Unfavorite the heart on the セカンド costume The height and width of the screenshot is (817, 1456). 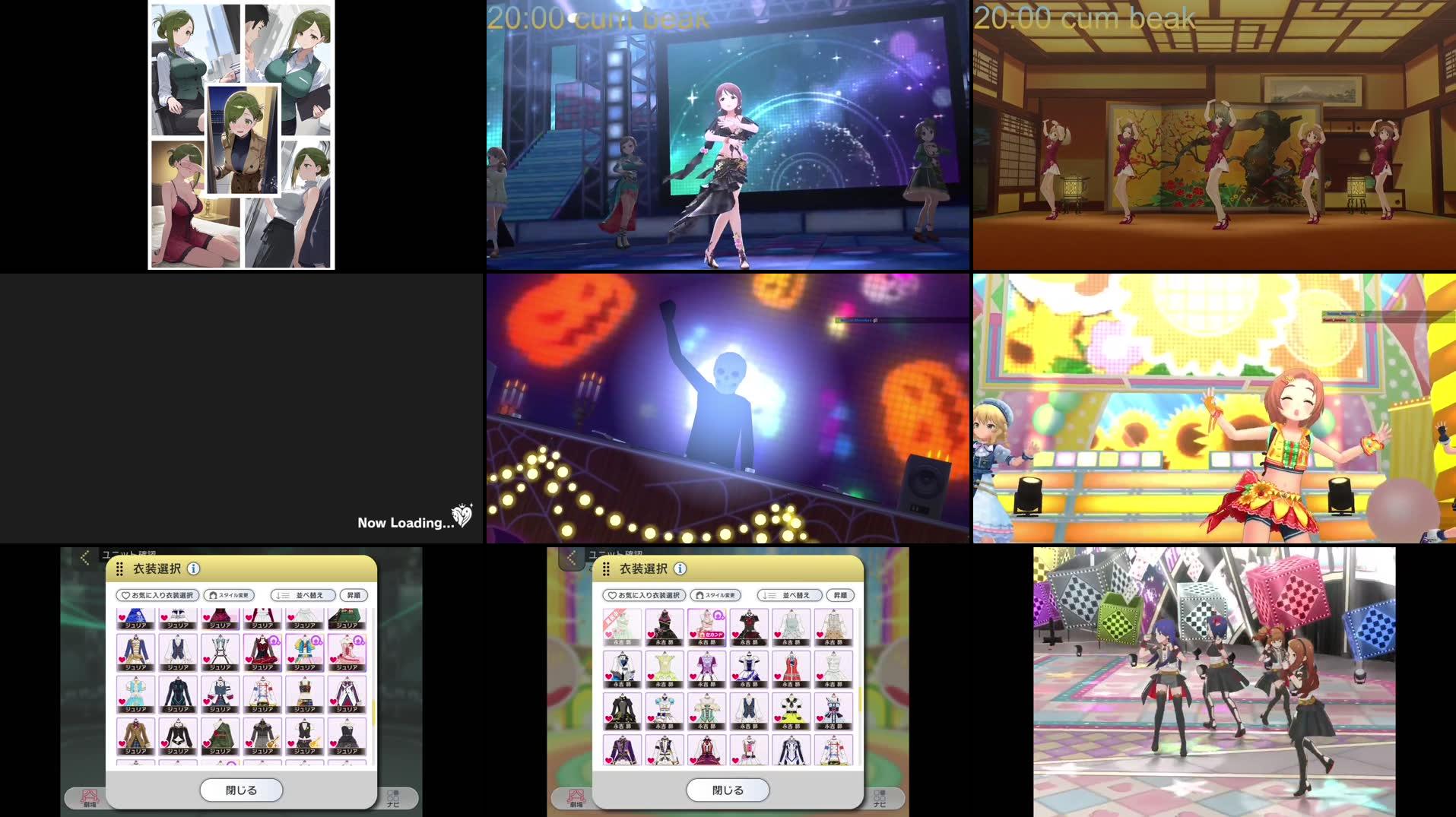[693, 633]
